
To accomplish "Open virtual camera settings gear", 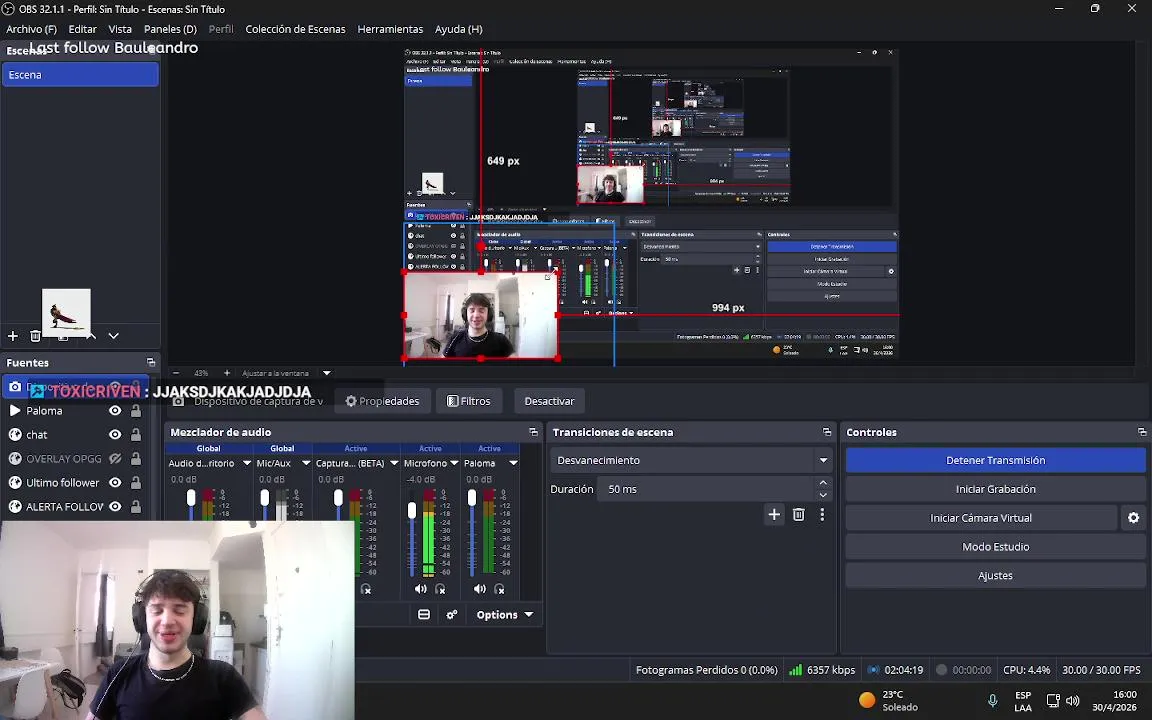I will pyautogui.click(x=1134, y=518).
